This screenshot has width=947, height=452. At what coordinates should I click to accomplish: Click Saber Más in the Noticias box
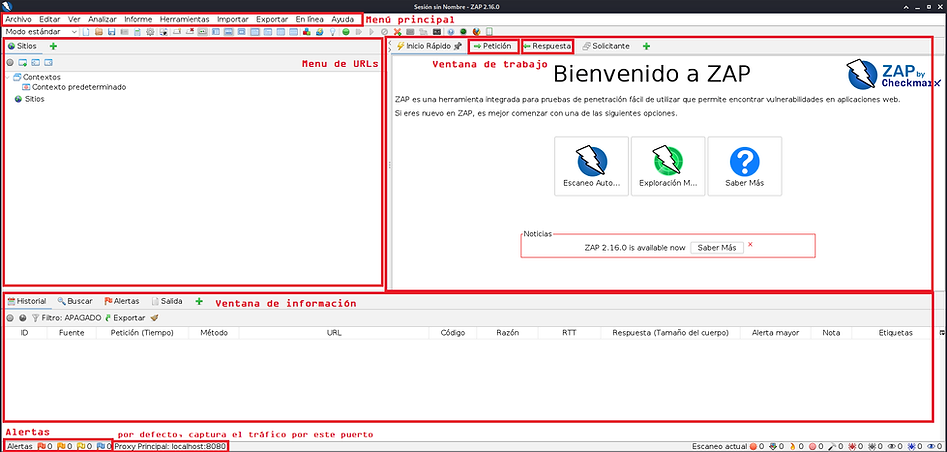pyautogui.click(x=717, y=248)
